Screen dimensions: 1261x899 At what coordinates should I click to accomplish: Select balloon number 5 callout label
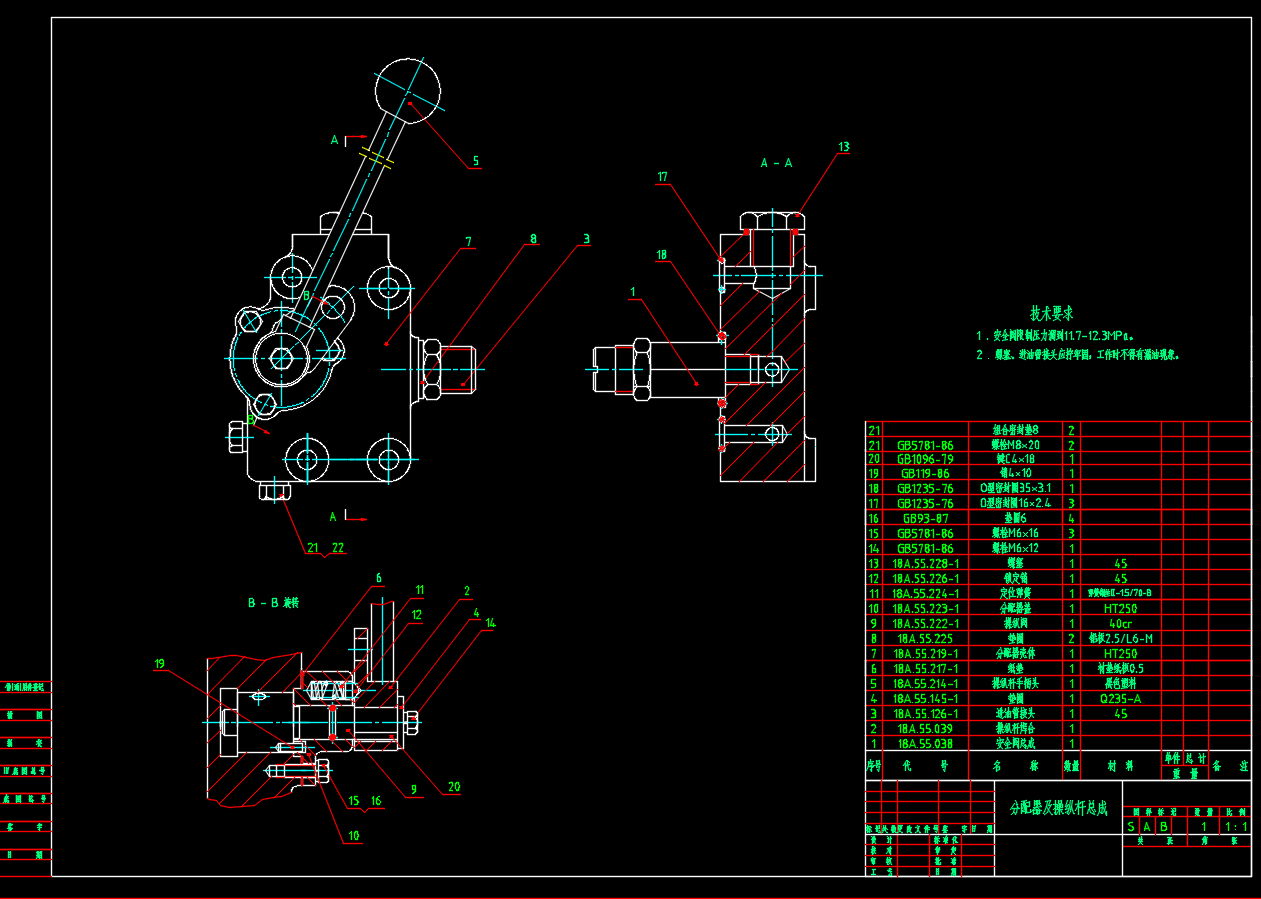(475, 161)
